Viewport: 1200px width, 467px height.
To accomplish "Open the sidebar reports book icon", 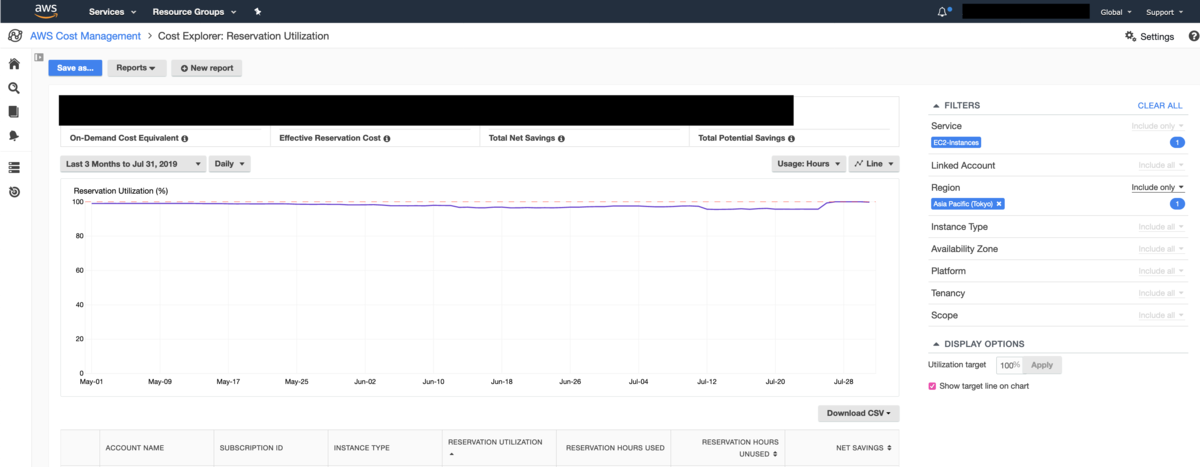I will click(14, 112).
